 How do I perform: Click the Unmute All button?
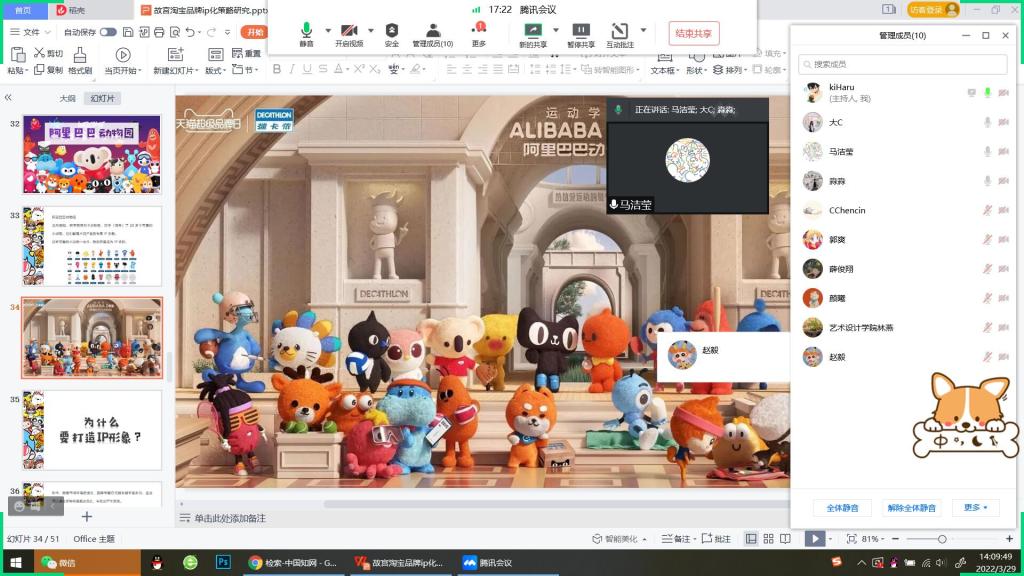point(912,507)
